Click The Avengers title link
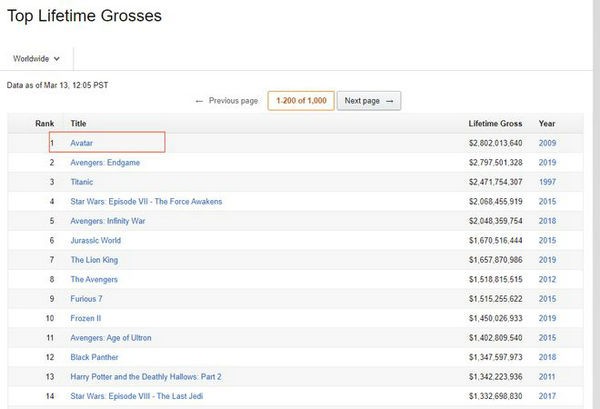Screen dimensions: 600x409 [x=94, y=279]
